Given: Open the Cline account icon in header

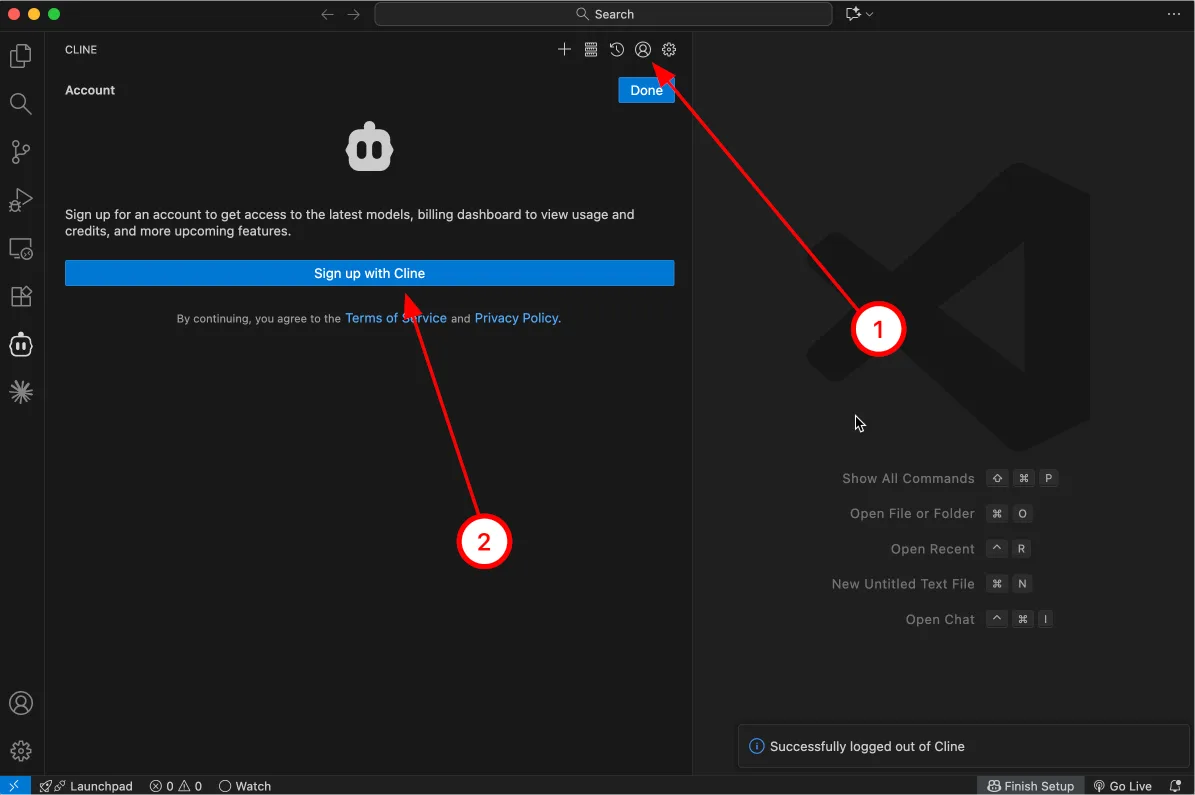Looking at the screenshot, I should (x=643, y=50).
